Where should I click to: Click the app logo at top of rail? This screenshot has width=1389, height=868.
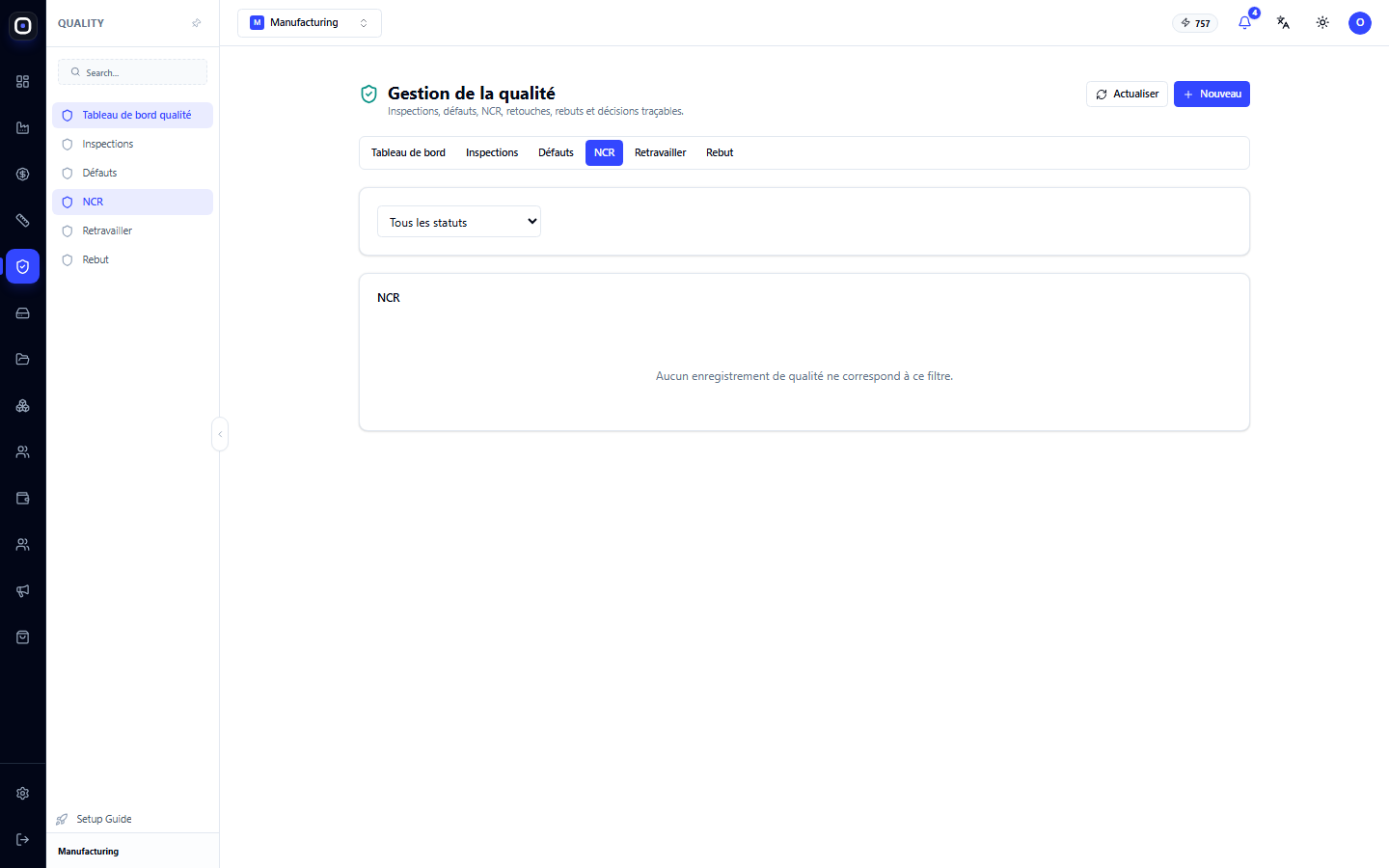(x=23, y=26)
